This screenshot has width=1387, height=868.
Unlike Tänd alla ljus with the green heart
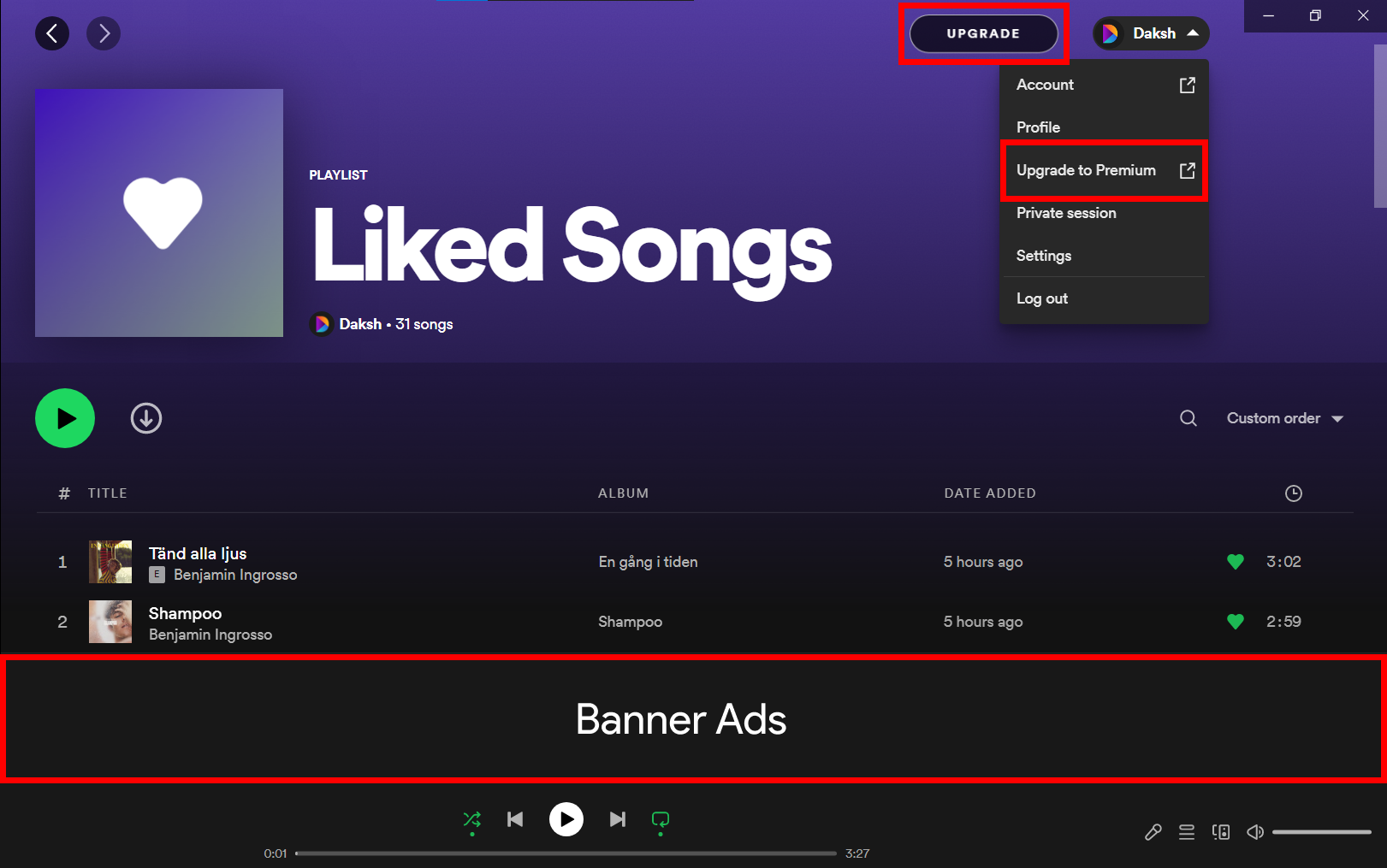[x=1236, y=562]
